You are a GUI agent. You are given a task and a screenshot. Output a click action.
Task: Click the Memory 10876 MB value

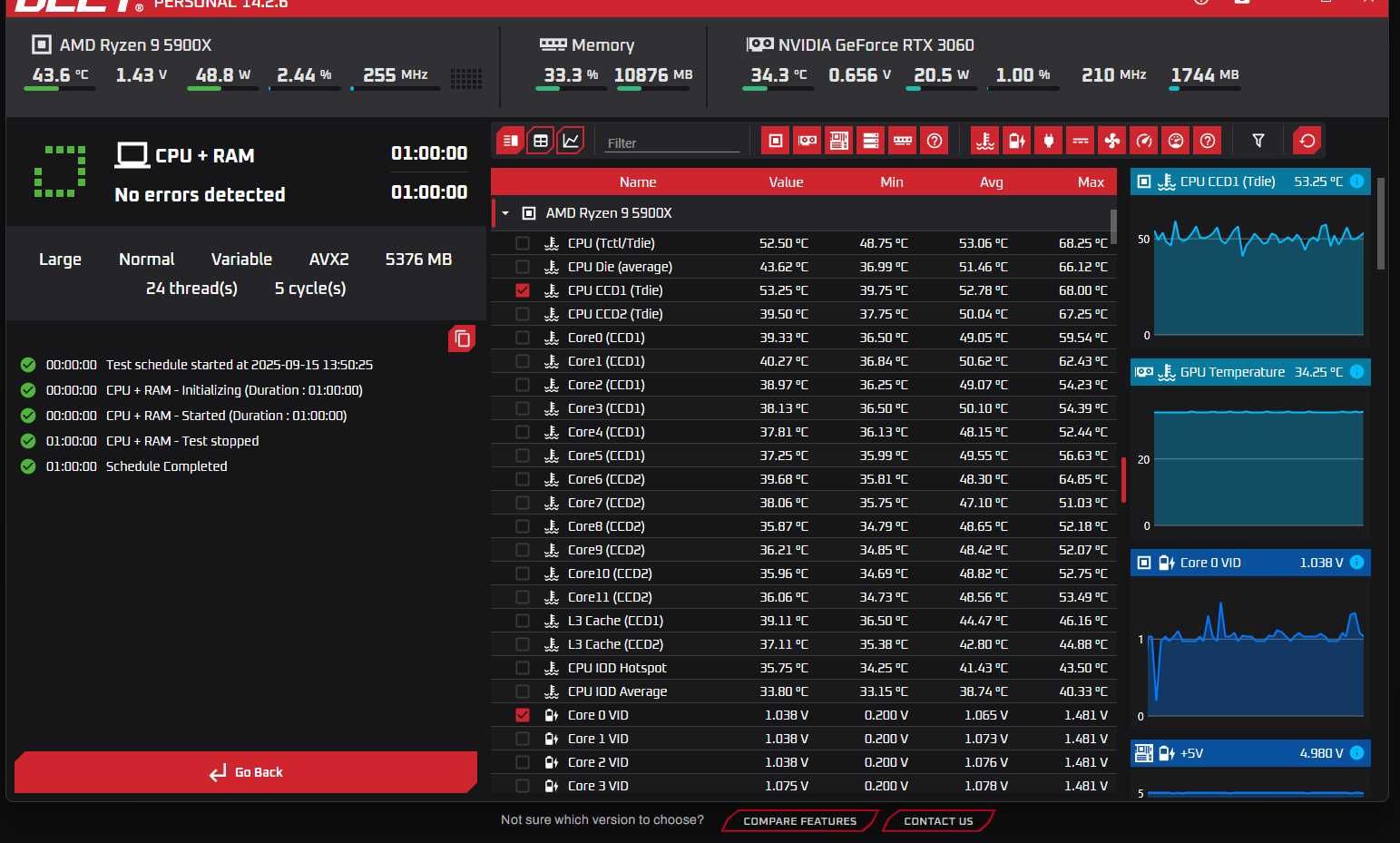coord(653,75)
